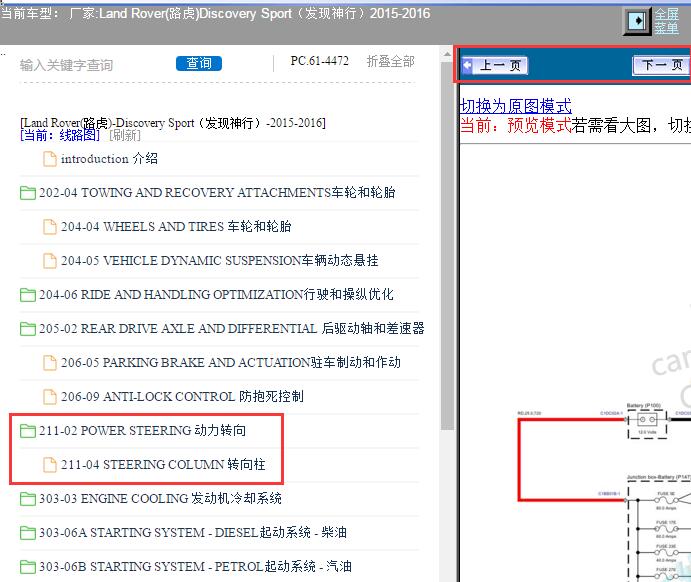Image resolution: width=691 pixels, height=582 pixels.
Task: Expand the 205-02 REAR DRIVE AXLE folder icon
Action: pyautogui.click(x=28, y=328)
